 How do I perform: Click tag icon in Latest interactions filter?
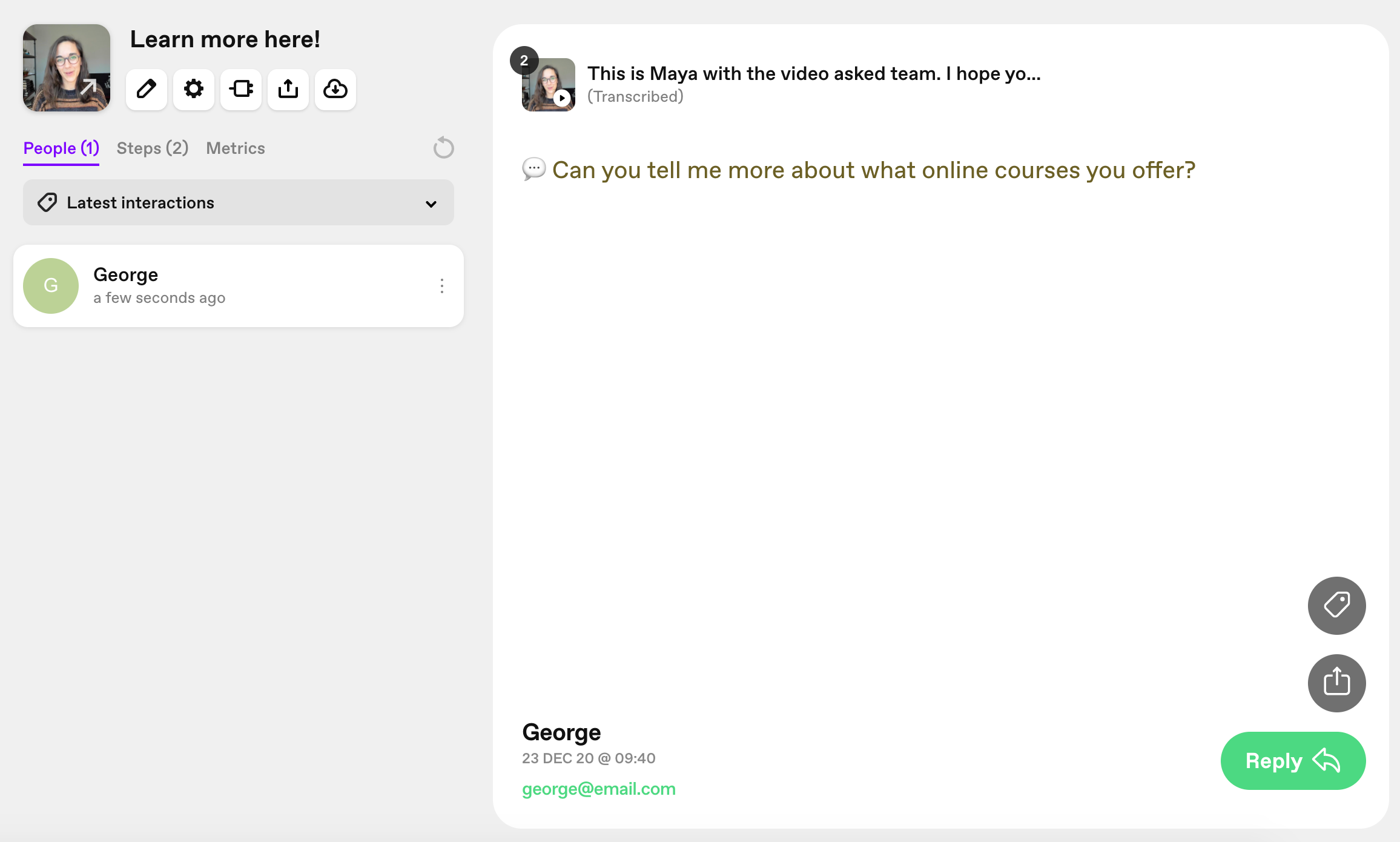tap(47, 202)
